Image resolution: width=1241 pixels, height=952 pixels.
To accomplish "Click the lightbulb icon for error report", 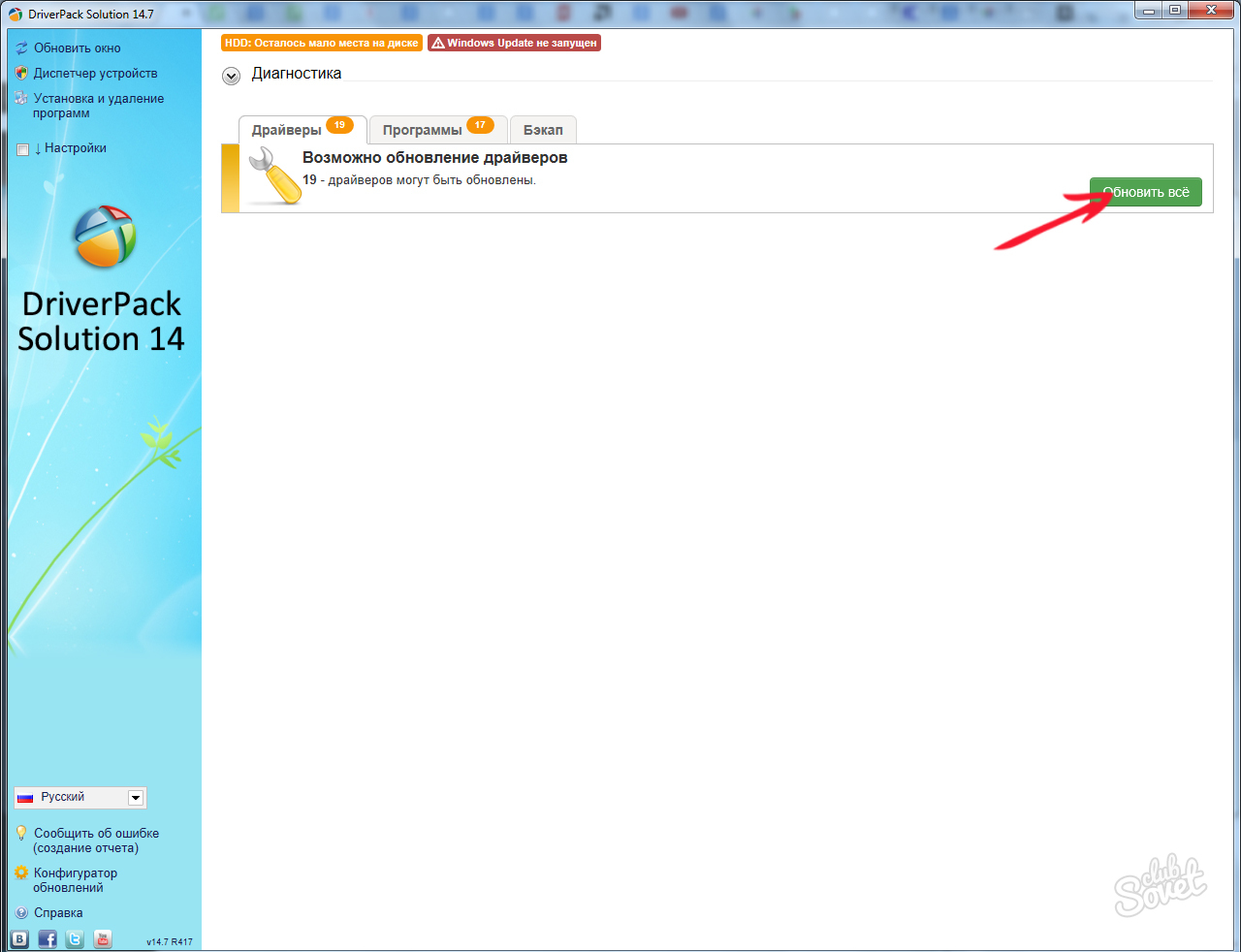I will pos(21,833).
